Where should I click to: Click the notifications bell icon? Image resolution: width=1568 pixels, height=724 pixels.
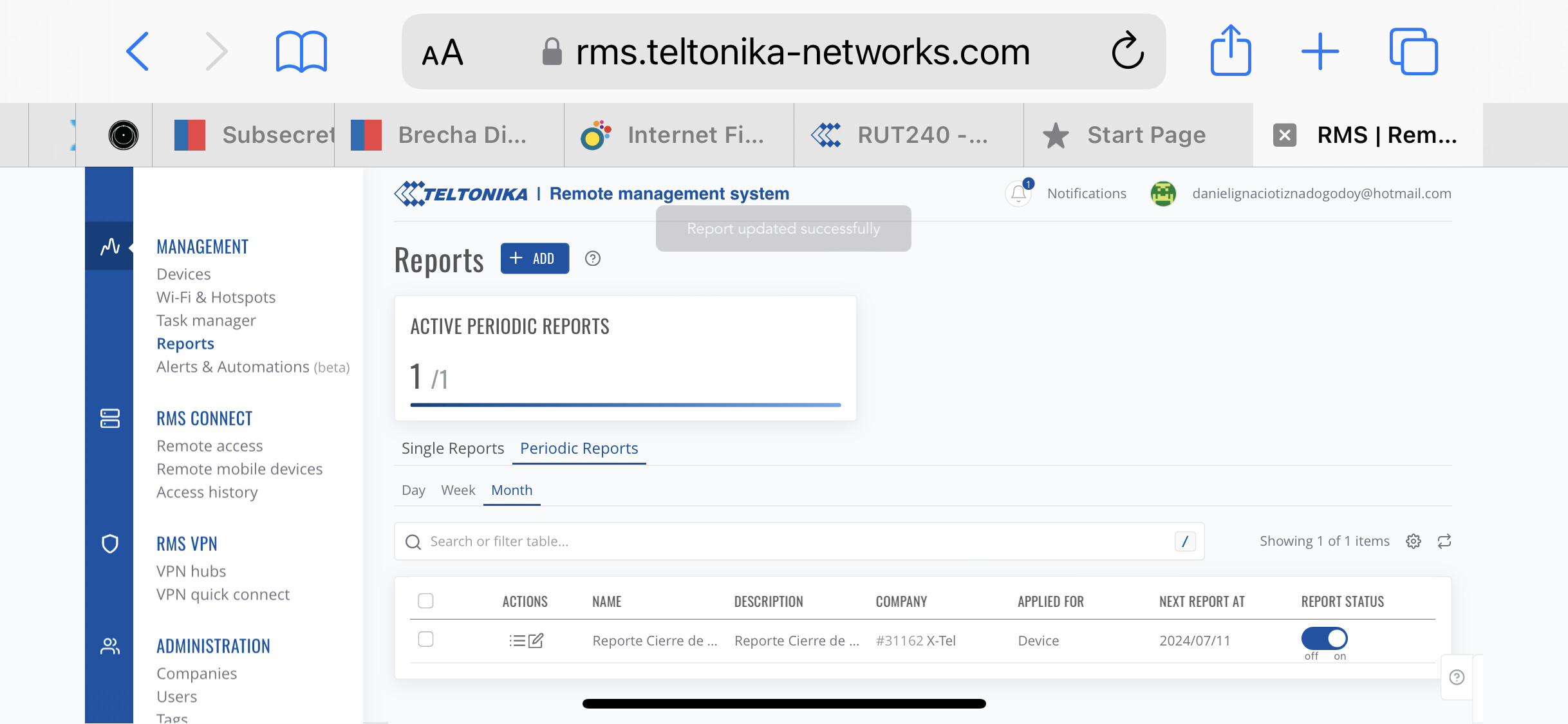(x=1018, y=193)
